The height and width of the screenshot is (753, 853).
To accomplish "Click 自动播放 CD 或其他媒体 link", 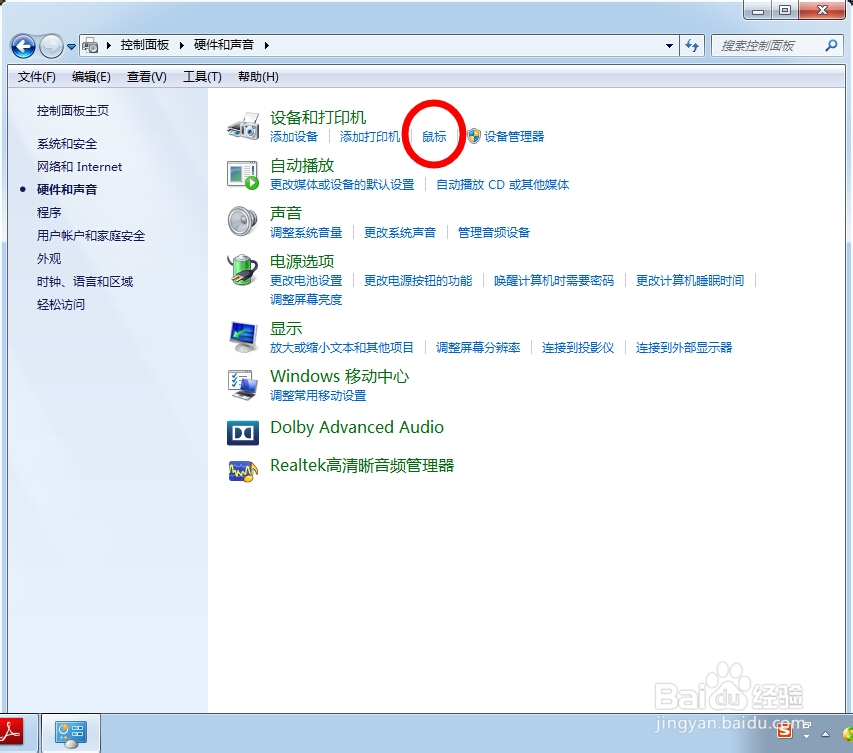I will coord(503,184).
